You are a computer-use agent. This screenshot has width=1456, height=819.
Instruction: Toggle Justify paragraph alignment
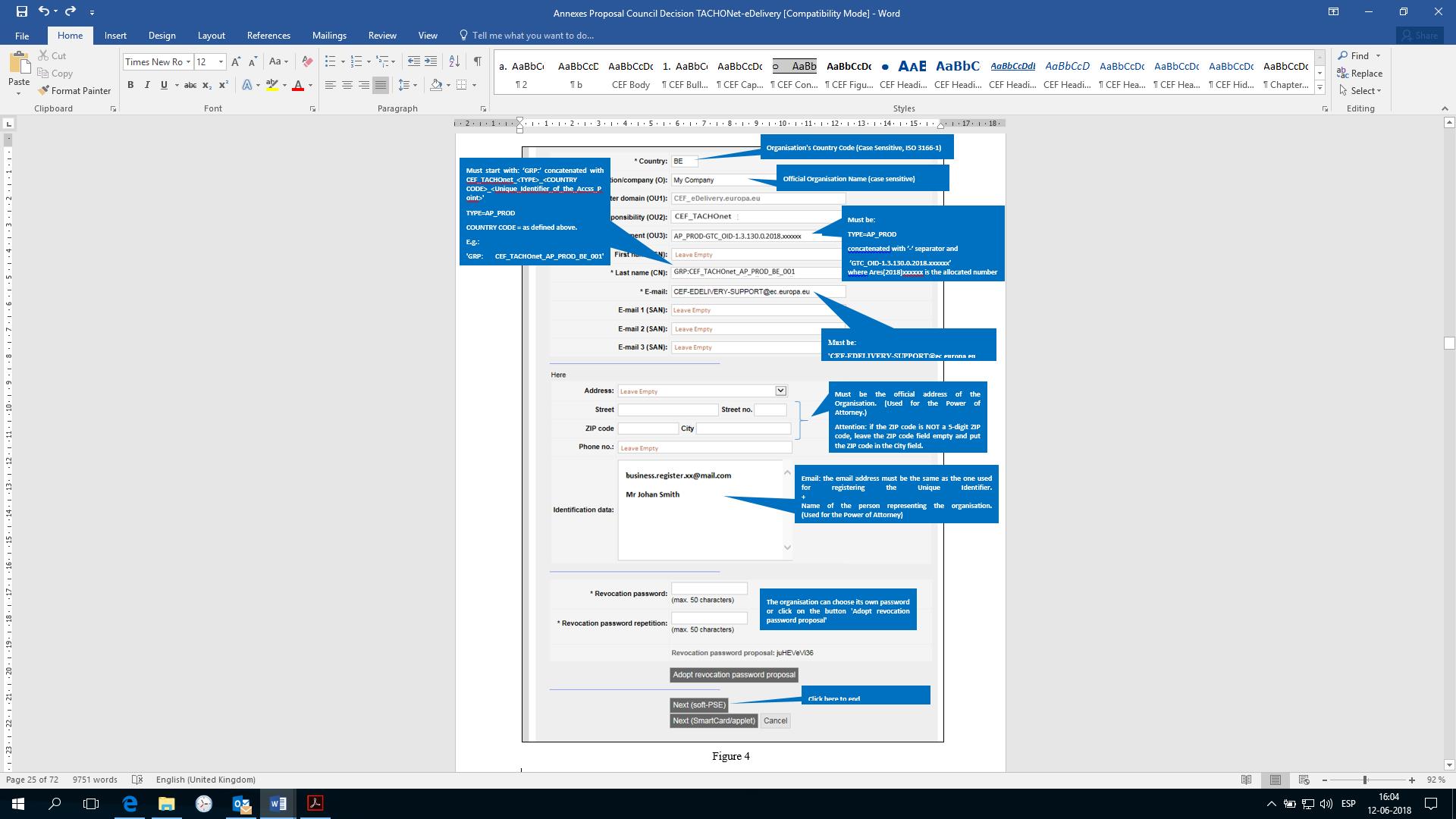coord(381,85)
